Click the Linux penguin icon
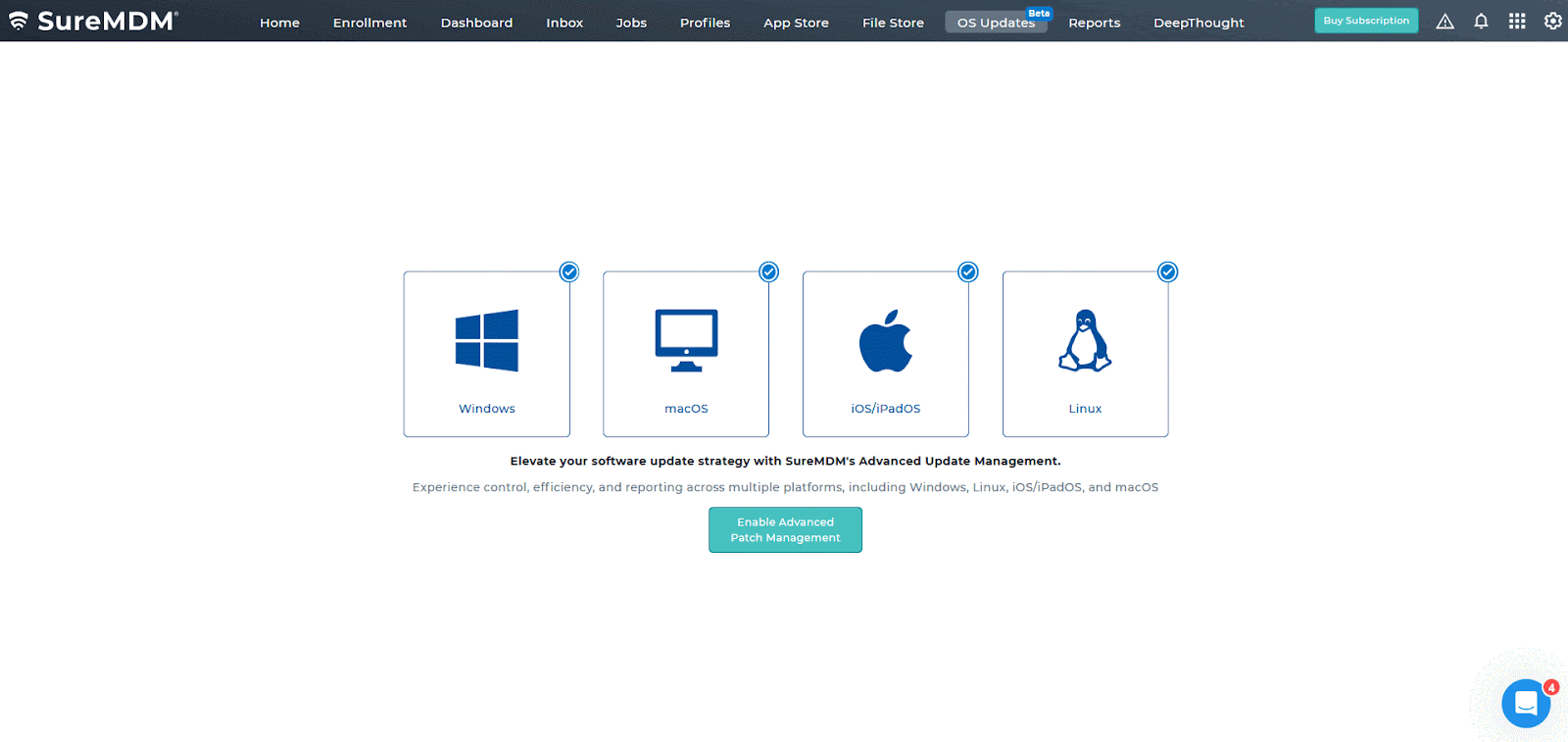Viewport: 1568px width, 742px height. (1085, 341)
